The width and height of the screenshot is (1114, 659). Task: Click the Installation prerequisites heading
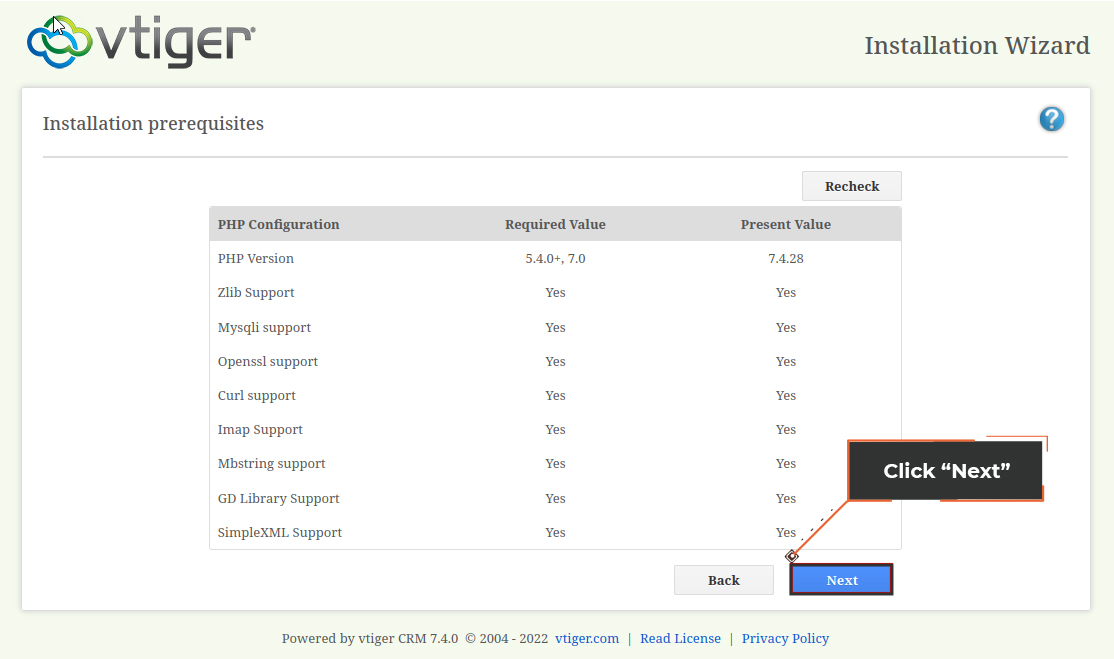coord(153,123)
